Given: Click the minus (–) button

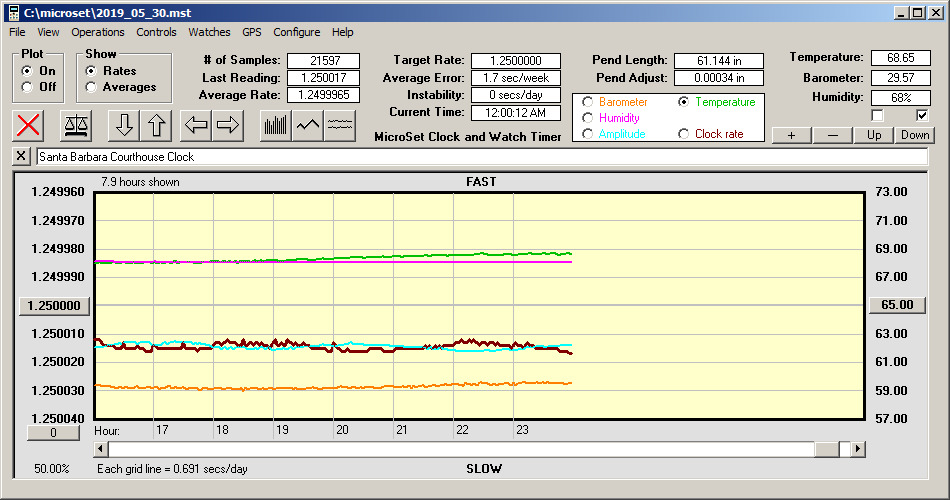Looking at the screenshot, I should pyautogui.click(x=832, y=135).
